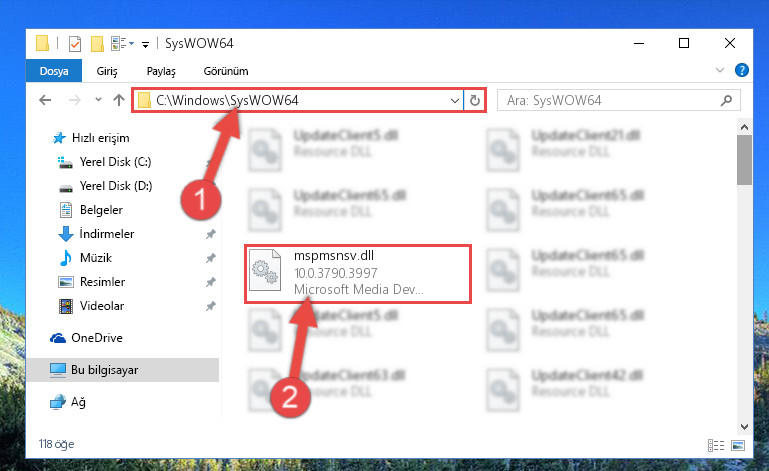The height and width of the screenshot is (471, 769).
Task: Navigate up one folder level
Action: click(x=119, y=100)
